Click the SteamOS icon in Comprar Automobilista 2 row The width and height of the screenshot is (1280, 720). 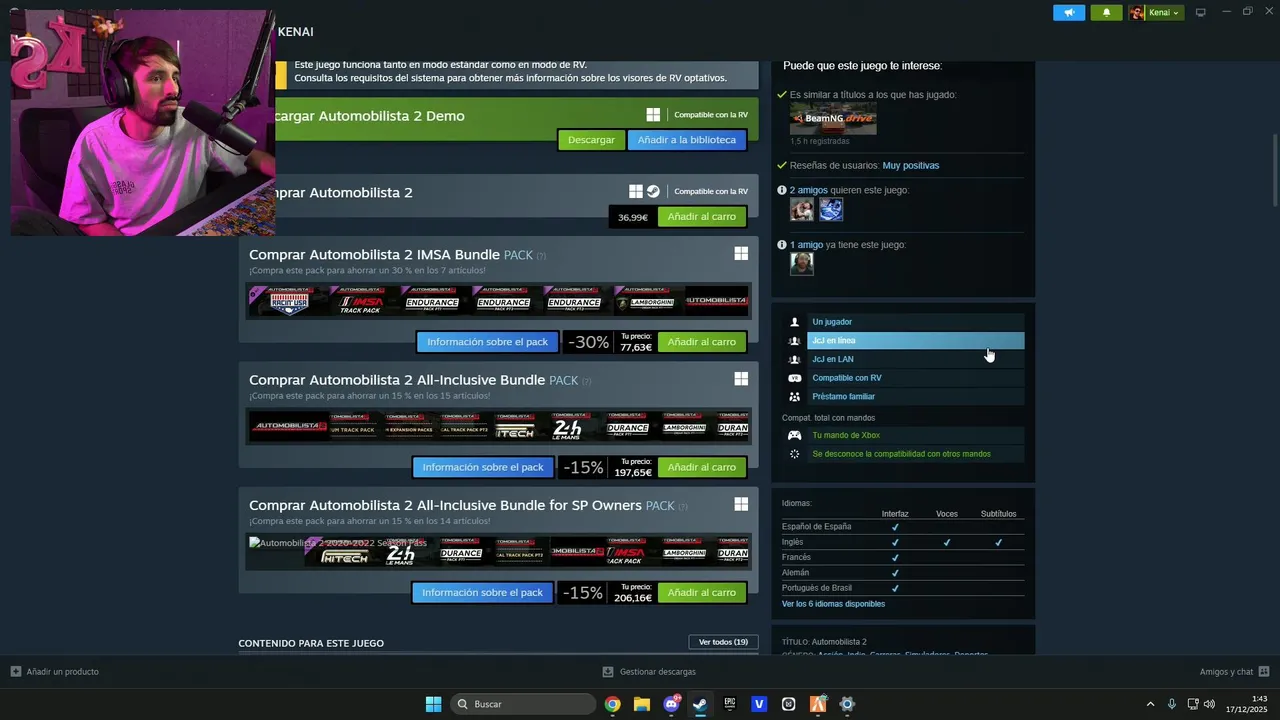(x=653, y=192)
